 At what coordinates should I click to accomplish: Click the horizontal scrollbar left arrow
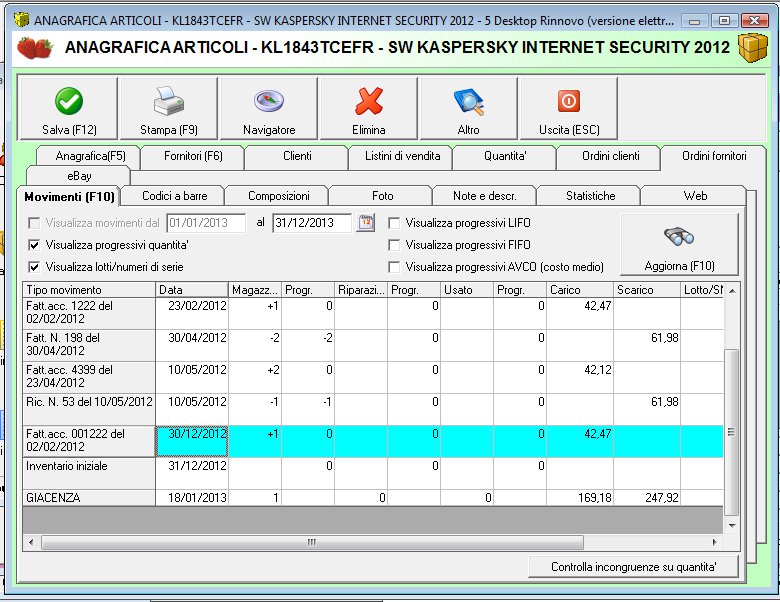coord(31,542)
